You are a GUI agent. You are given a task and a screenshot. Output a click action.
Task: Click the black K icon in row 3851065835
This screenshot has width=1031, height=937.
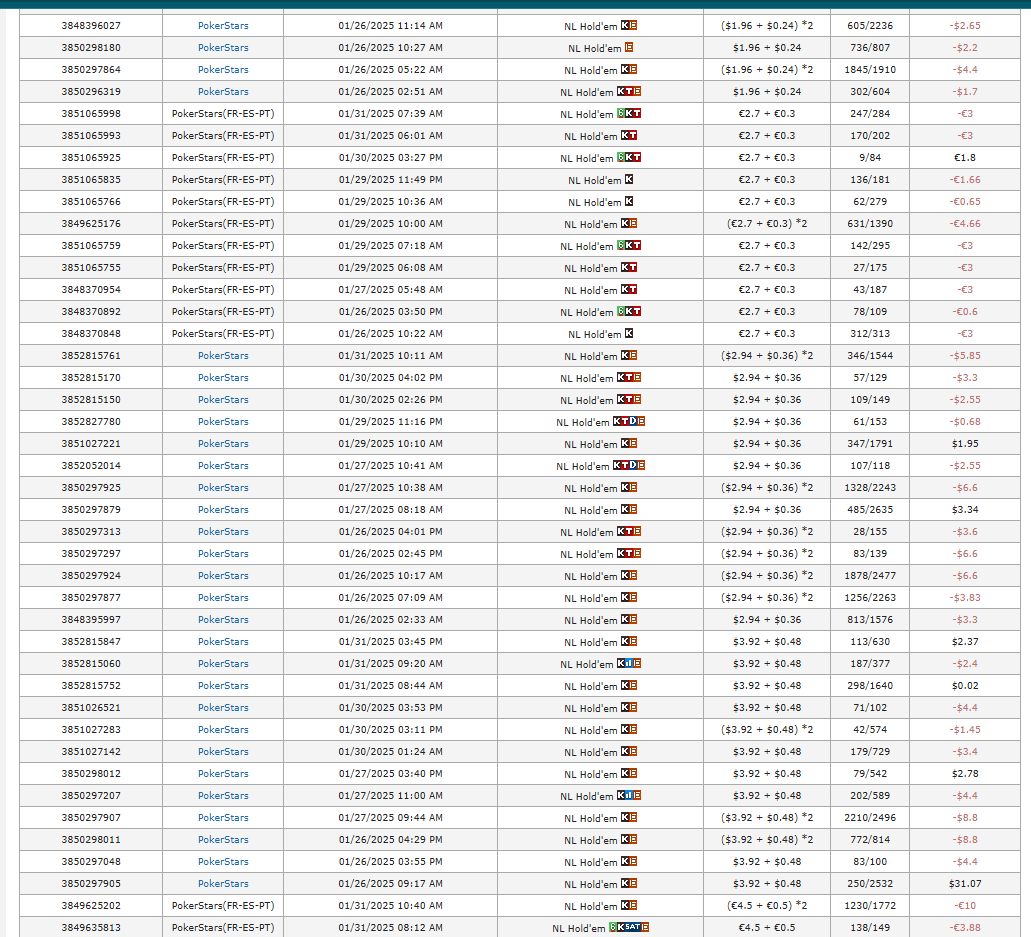[x=629, y=180]
